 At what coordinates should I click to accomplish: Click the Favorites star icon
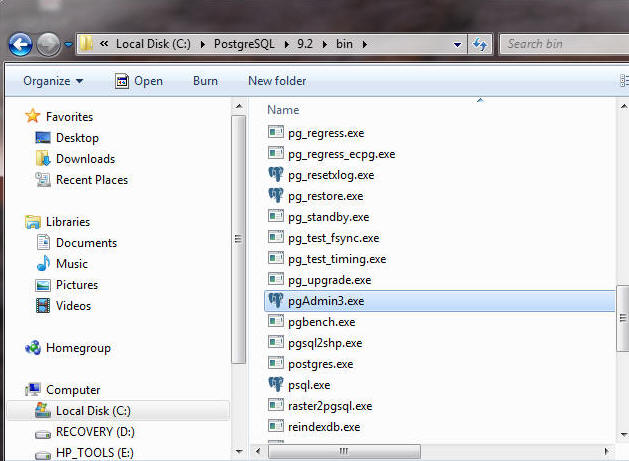tap(32, 116)
